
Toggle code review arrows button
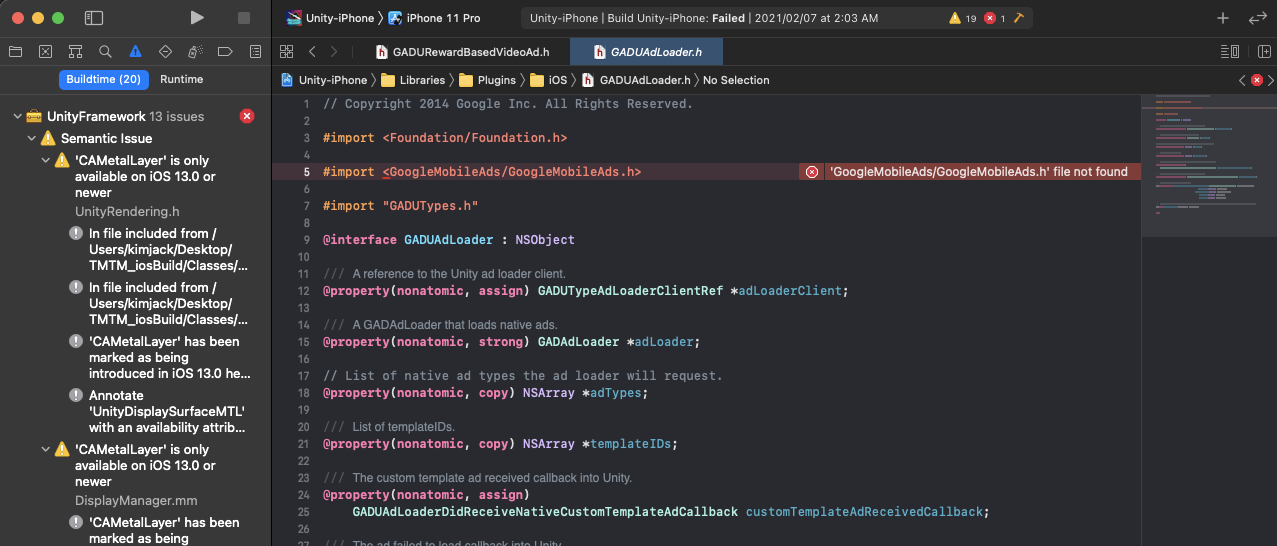point(1257,18)
